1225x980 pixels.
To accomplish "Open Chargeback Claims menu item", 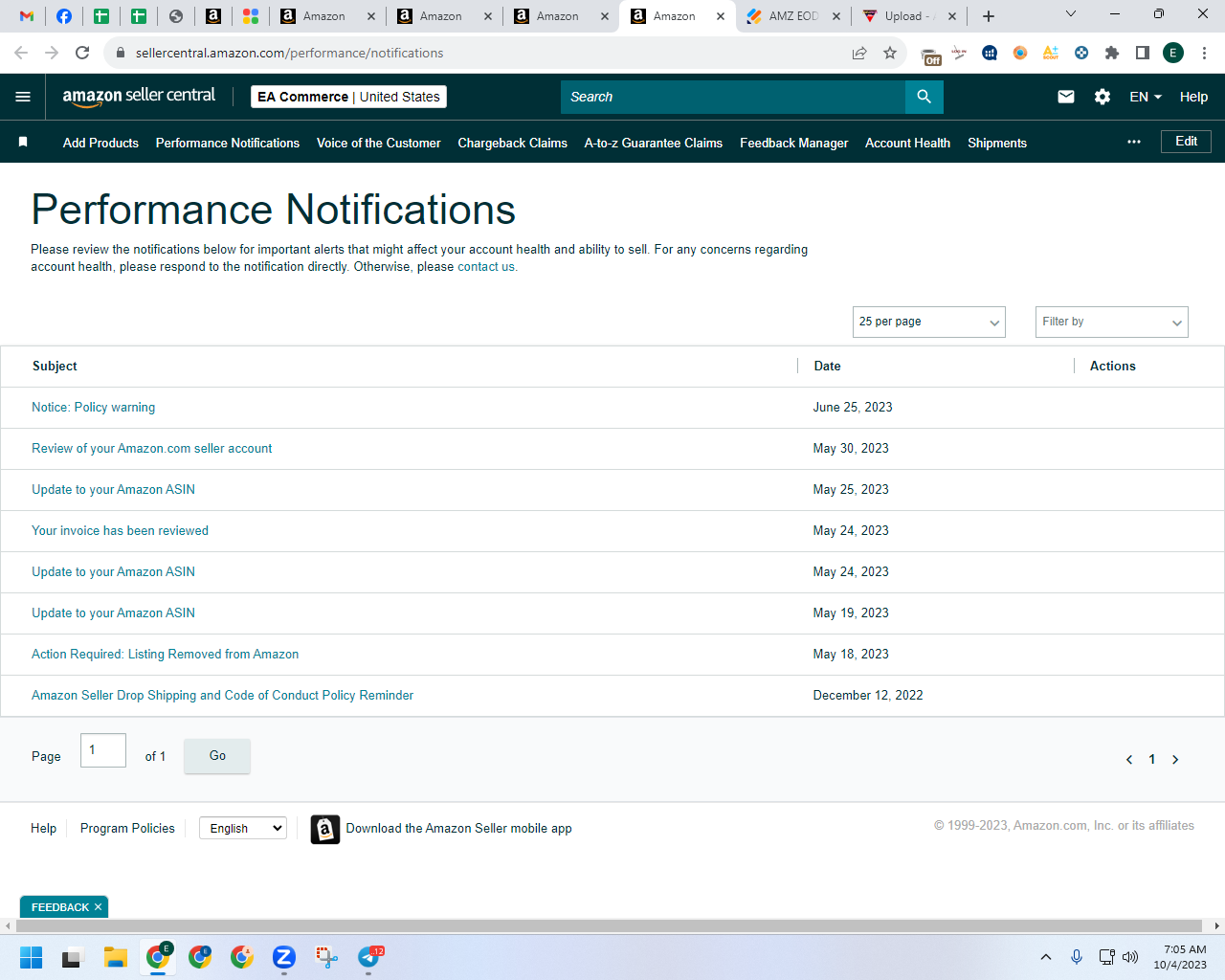I will pyautogui.click(x=513, y=143).
